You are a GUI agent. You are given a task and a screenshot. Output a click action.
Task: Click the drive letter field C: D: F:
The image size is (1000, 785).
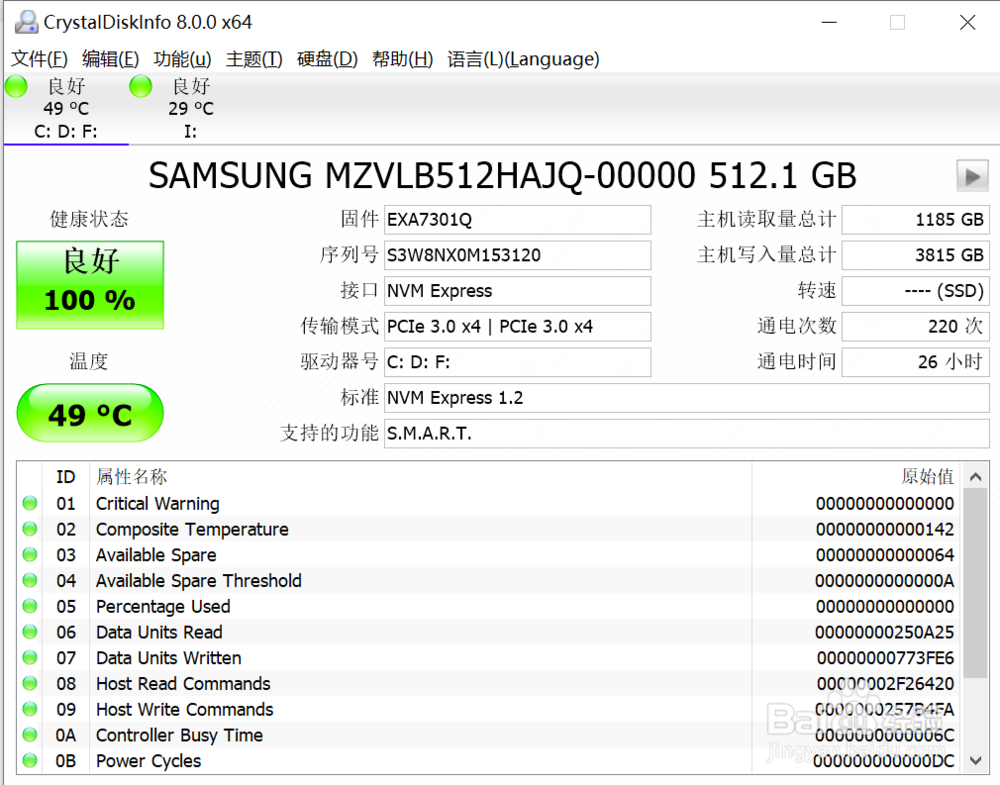pyautogui.click(x=517, y=363)
